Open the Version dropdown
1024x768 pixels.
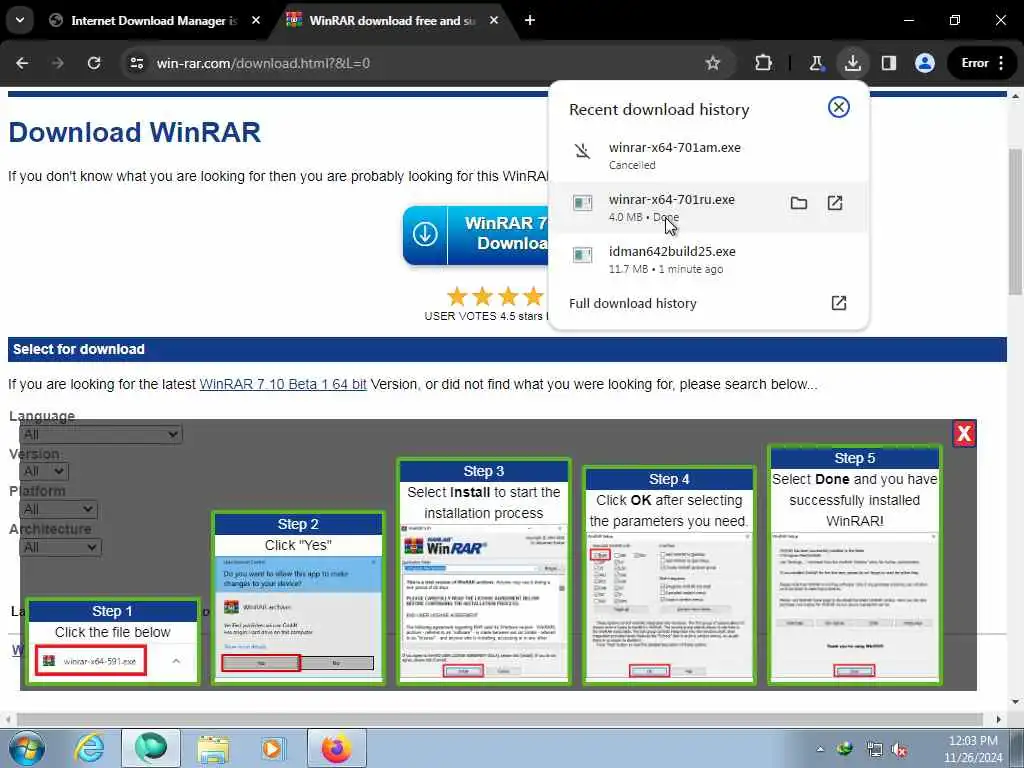point(44,472)
